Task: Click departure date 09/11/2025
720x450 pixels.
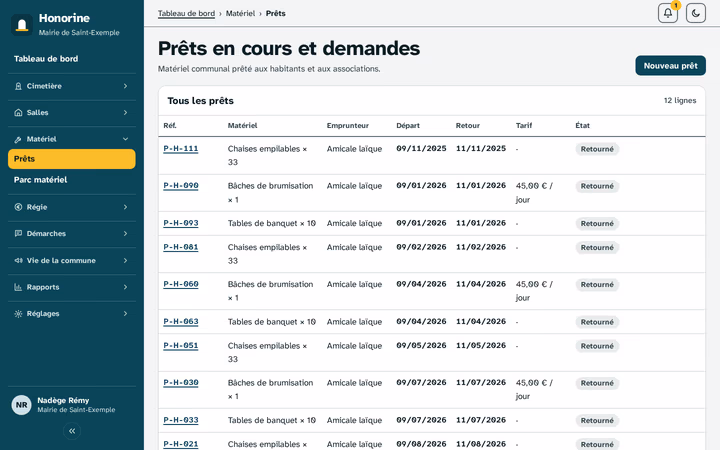Action: [421, 149]
